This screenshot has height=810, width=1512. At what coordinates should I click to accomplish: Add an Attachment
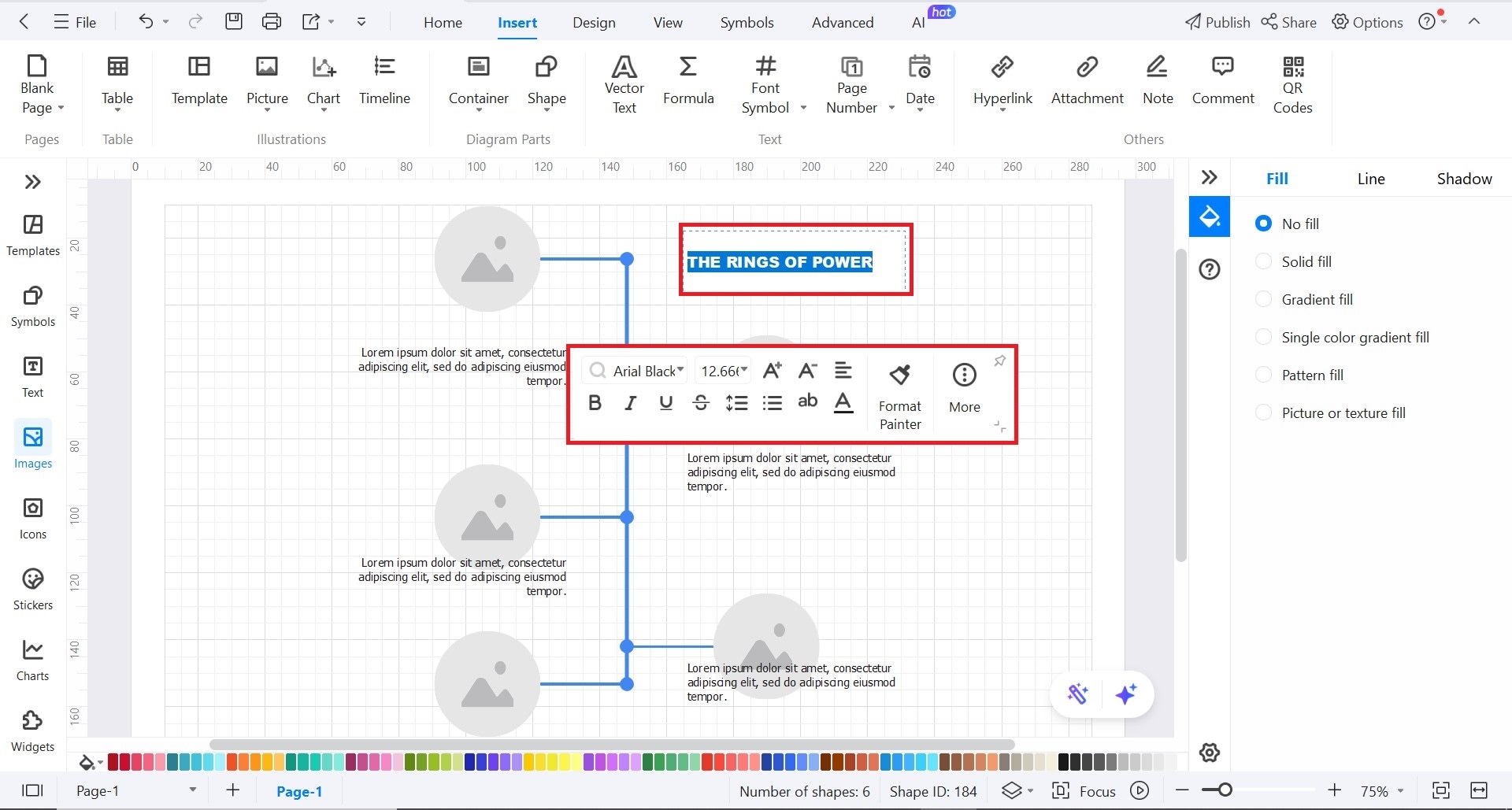click(1087, 80)
